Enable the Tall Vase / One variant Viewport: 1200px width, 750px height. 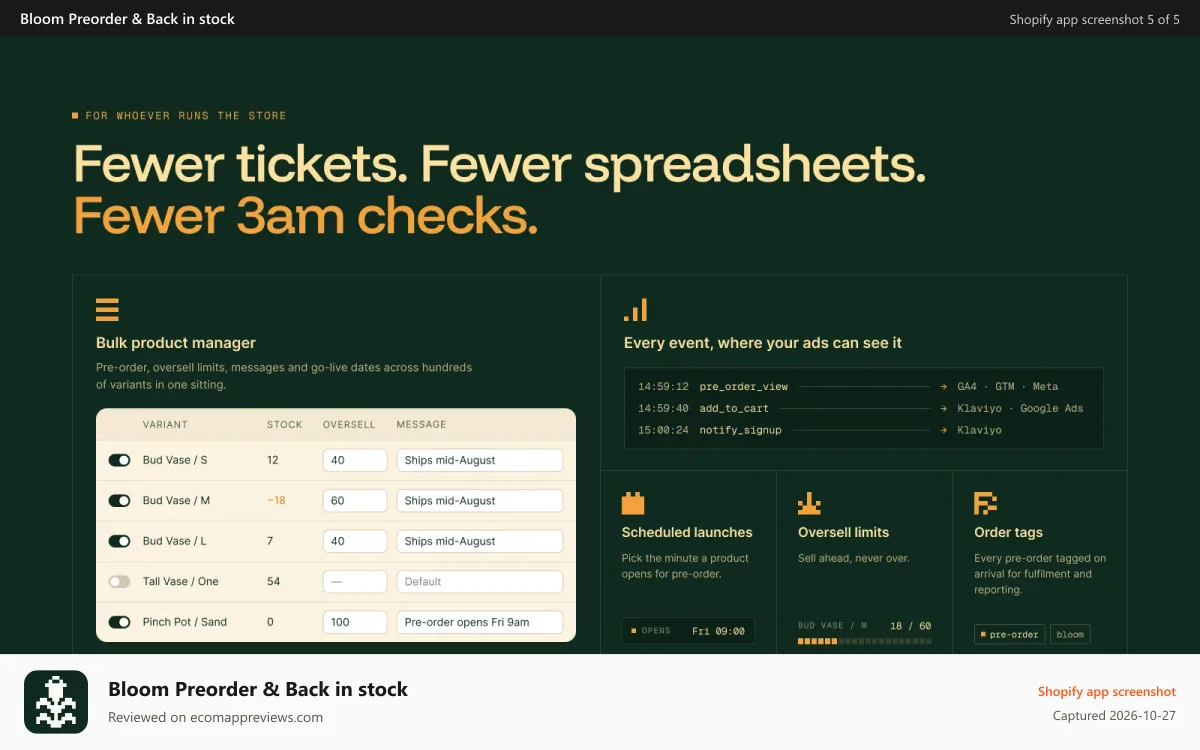point(119,581)
